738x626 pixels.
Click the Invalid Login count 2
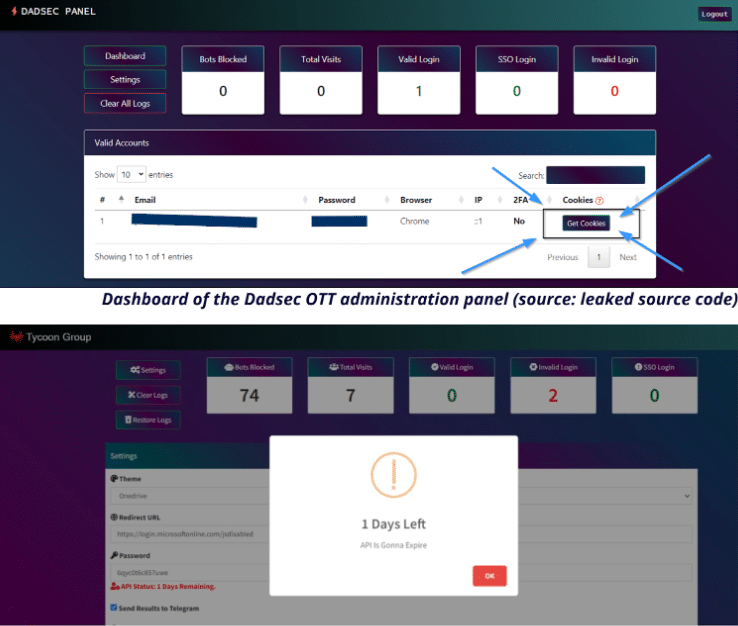(553, 395)
